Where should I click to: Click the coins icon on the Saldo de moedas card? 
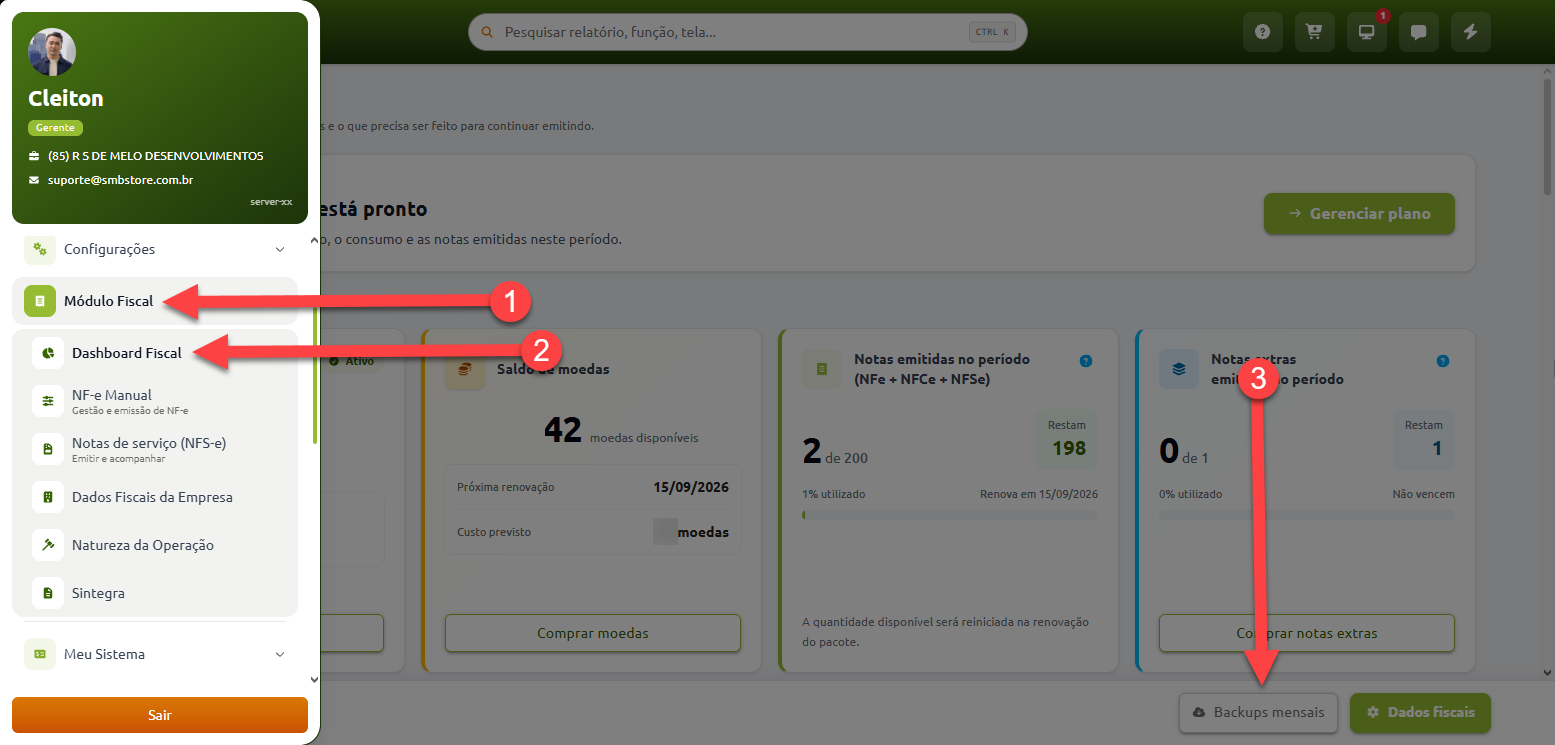[x=464, y=369]
